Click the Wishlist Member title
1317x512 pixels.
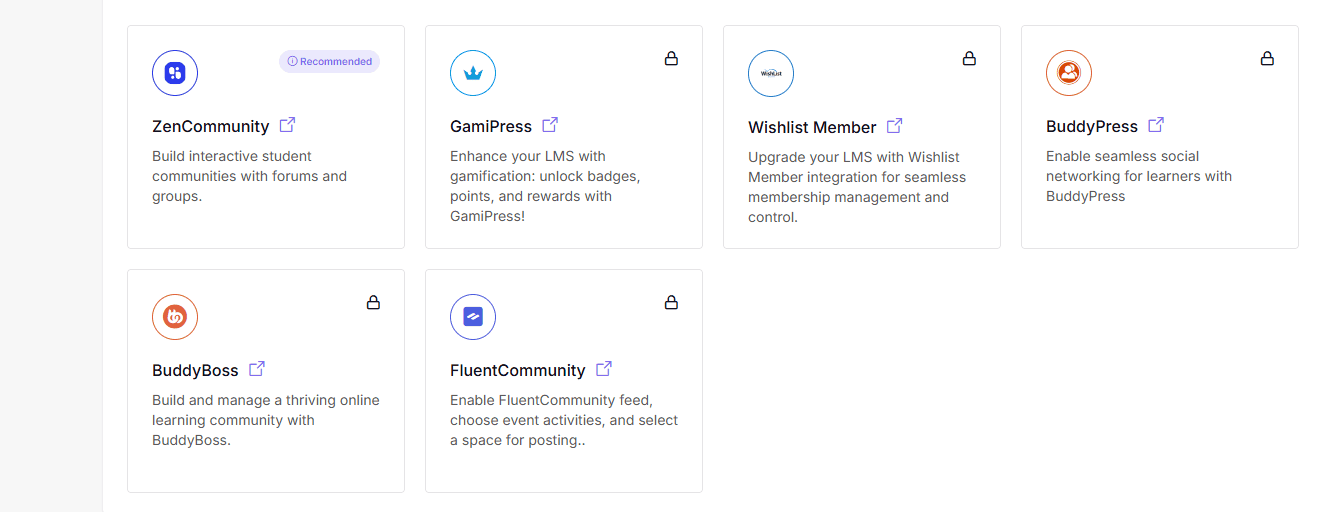(x=812, y=128)
